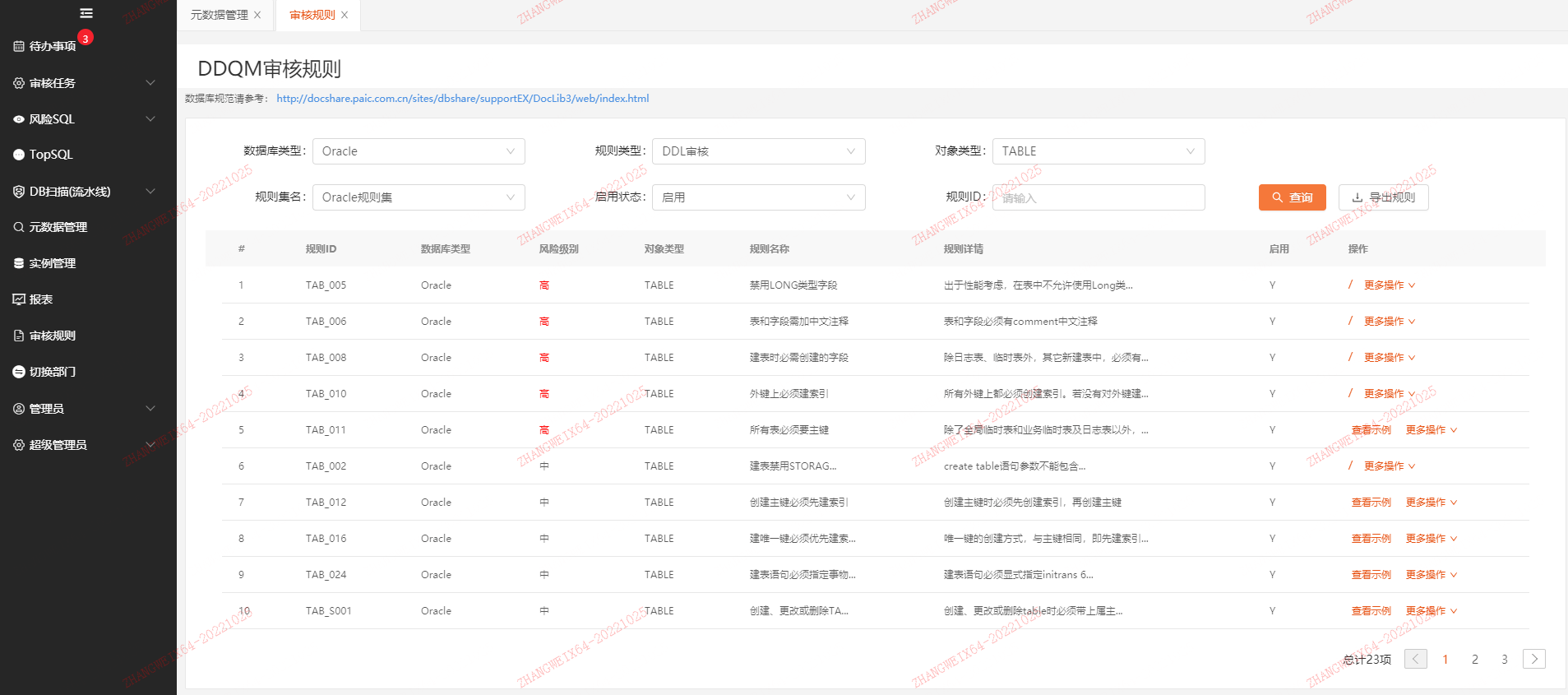
Task: Click the orange 查询 search button
Action: click(x=1293, y=197)
